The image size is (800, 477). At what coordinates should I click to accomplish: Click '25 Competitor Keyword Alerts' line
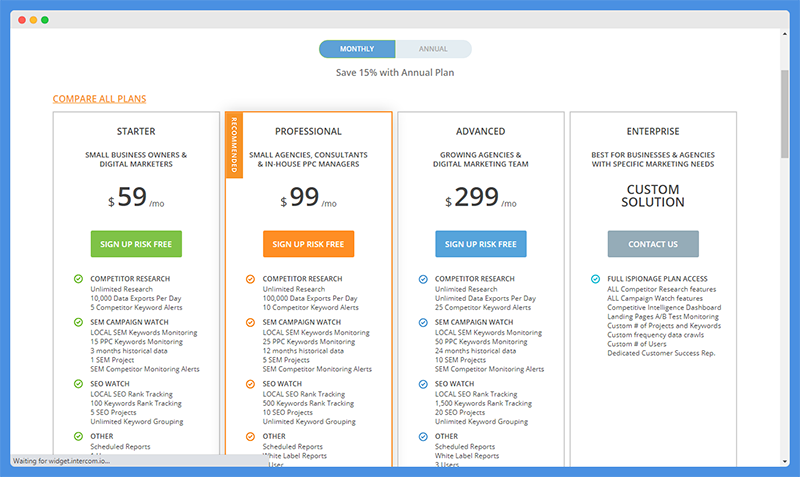(x=483, y=308)
